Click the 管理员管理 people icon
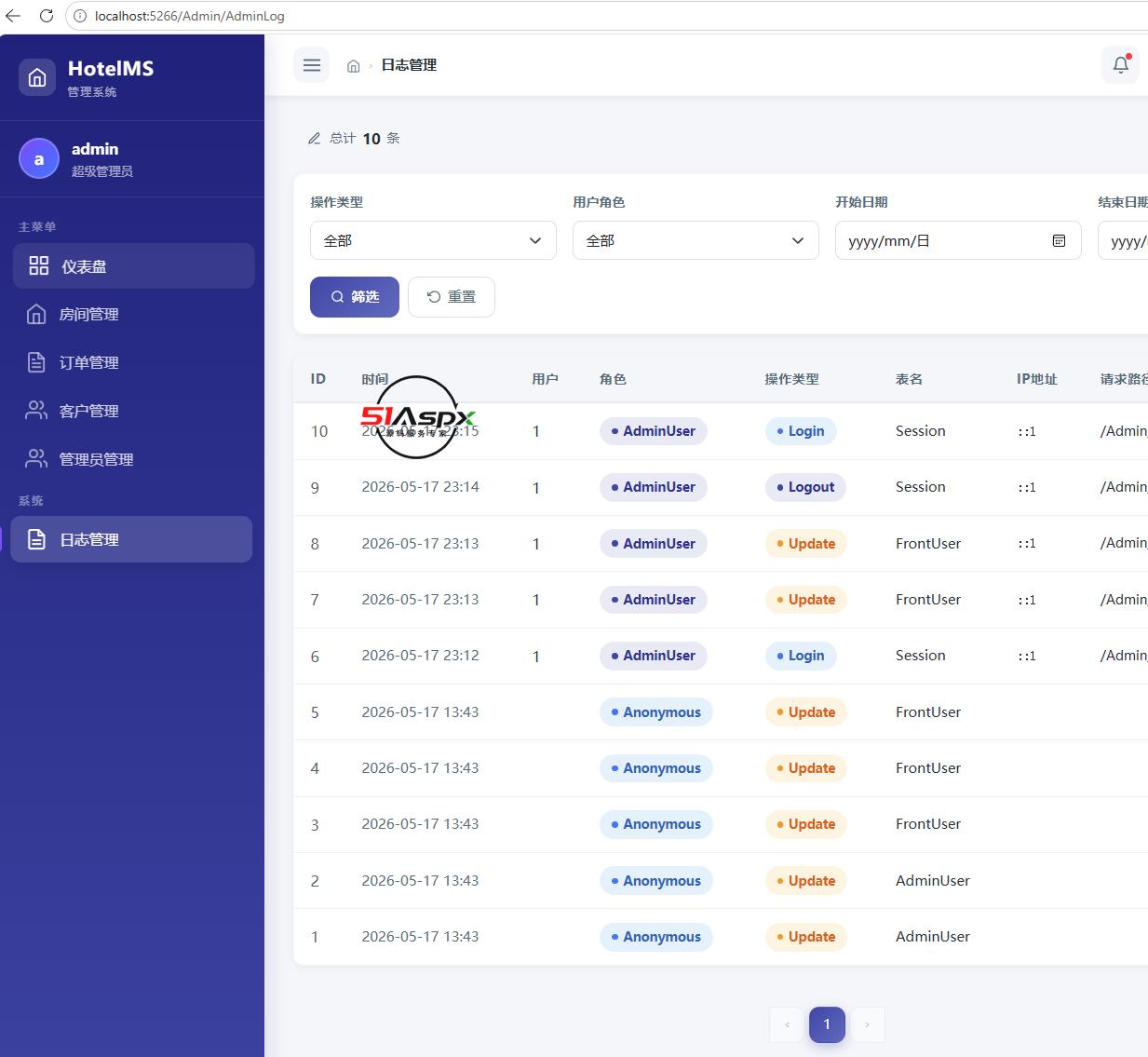1148x1057 pixels. click(36, 459)
